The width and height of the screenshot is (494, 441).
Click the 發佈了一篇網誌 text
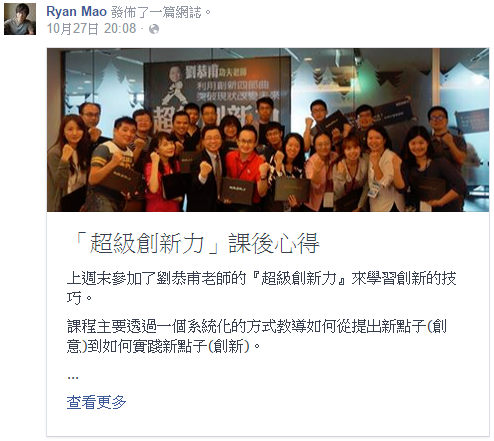point(160,12)
